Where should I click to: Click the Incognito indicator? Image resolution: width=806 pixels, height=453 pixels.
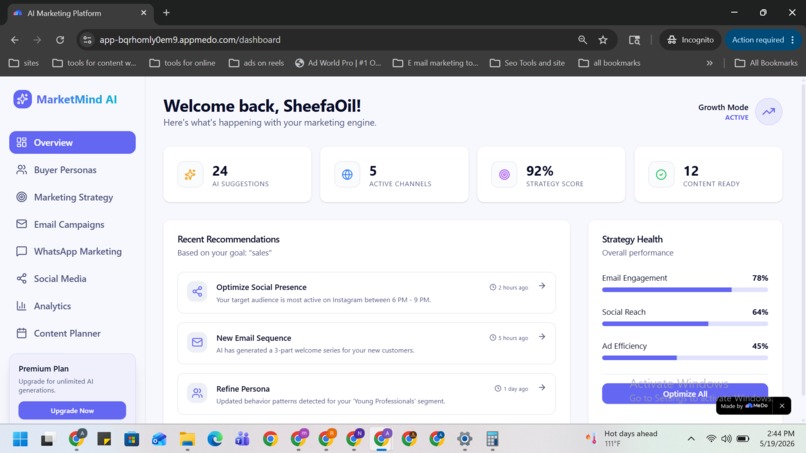690,40
